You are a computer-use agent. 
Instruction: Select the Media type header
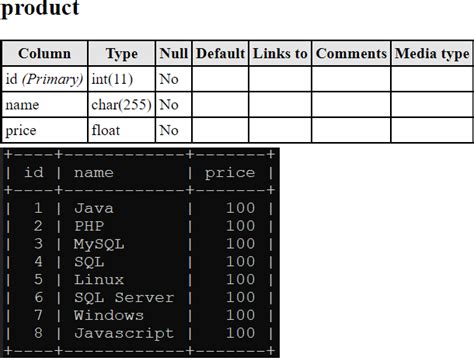(x=432, y=53)
